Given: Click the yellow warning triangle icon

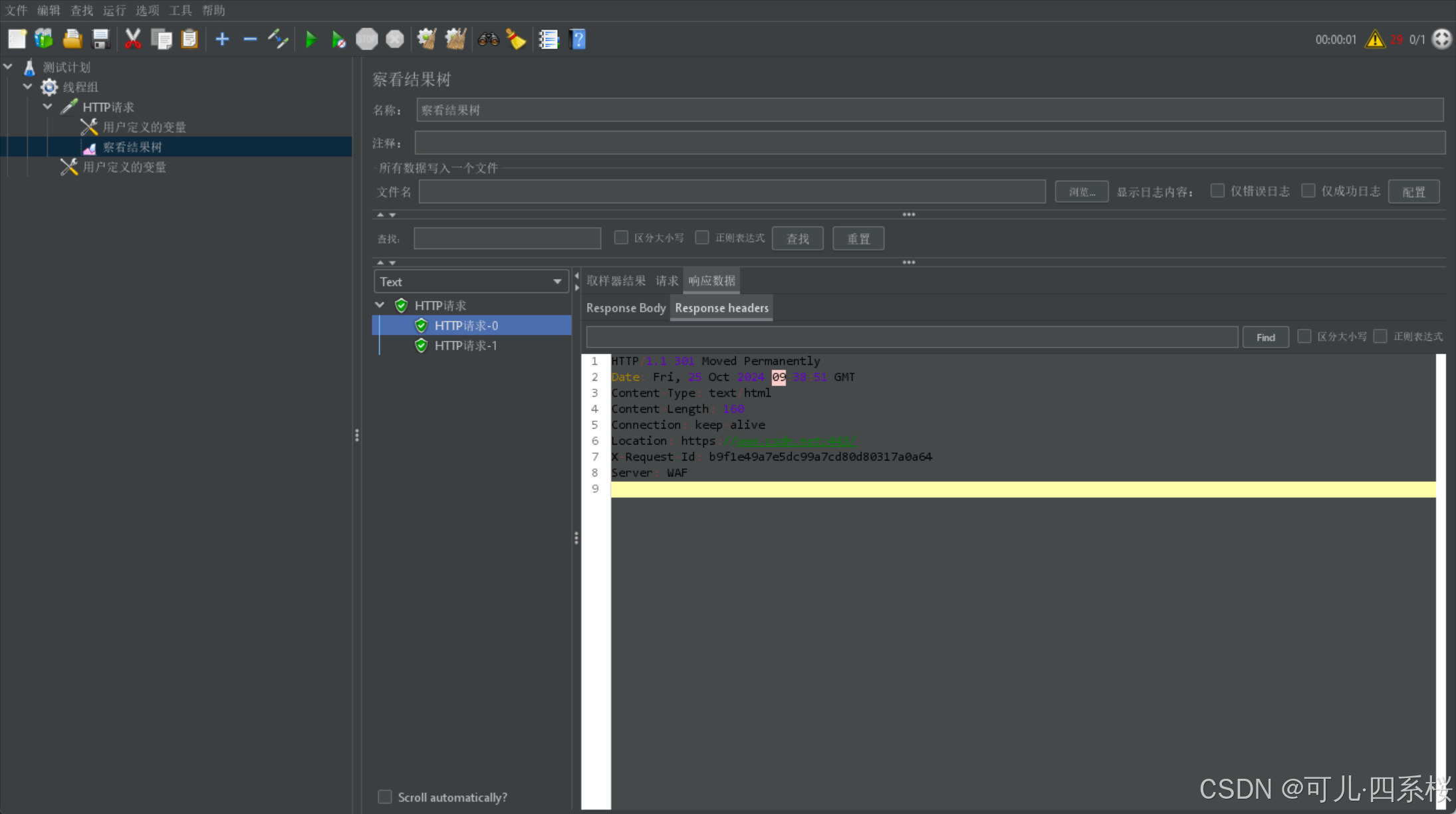Looking at the screenshot, I should pos(1374,39).
